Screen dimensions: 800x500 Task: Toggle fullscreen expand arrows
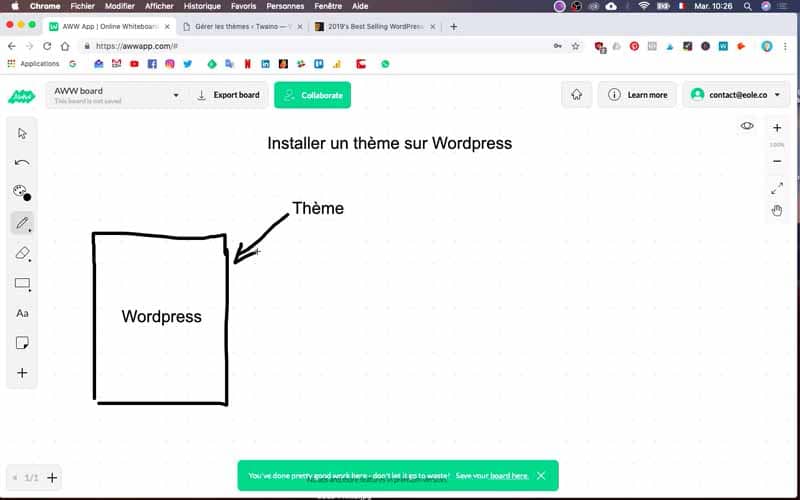pos(777,188)
